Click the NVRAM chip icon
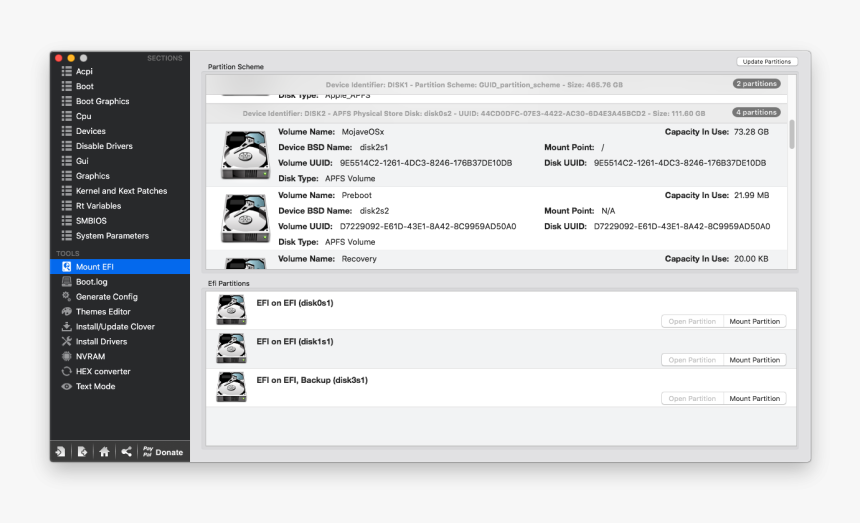The image size is (860, 523). coord(66,356)
